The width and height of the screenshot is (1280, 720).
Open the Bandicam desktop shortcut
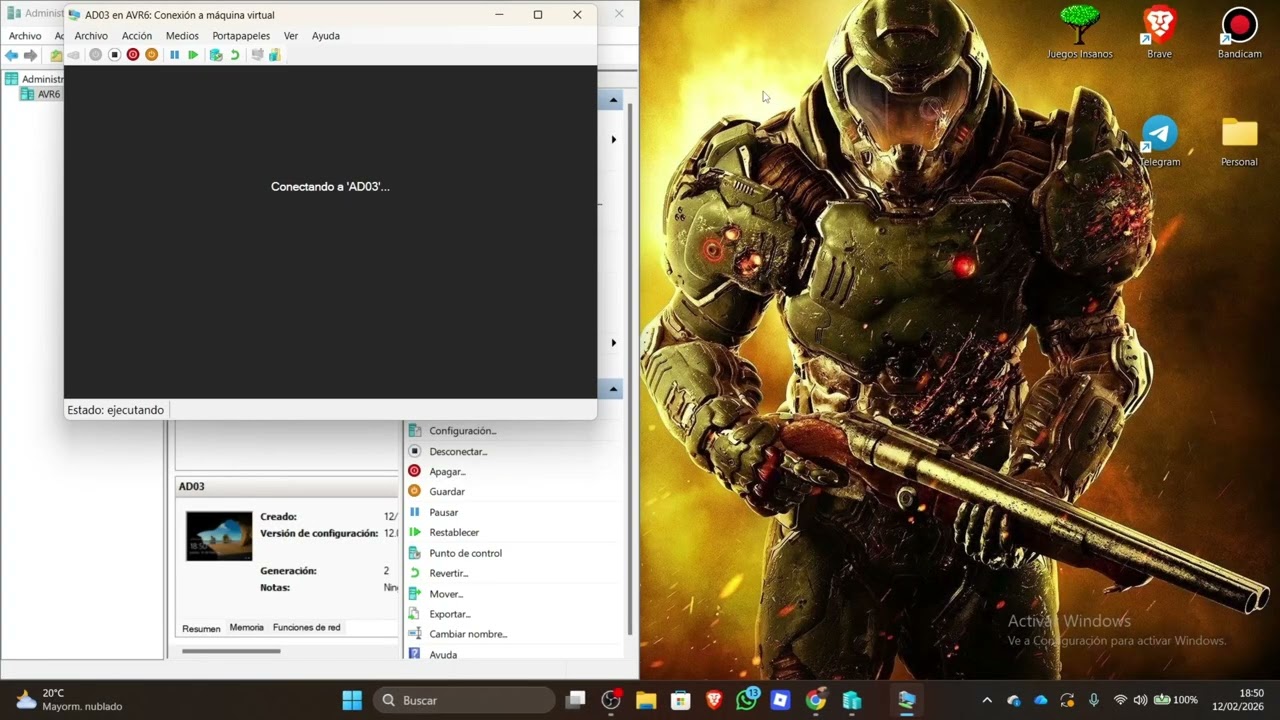1240,33
